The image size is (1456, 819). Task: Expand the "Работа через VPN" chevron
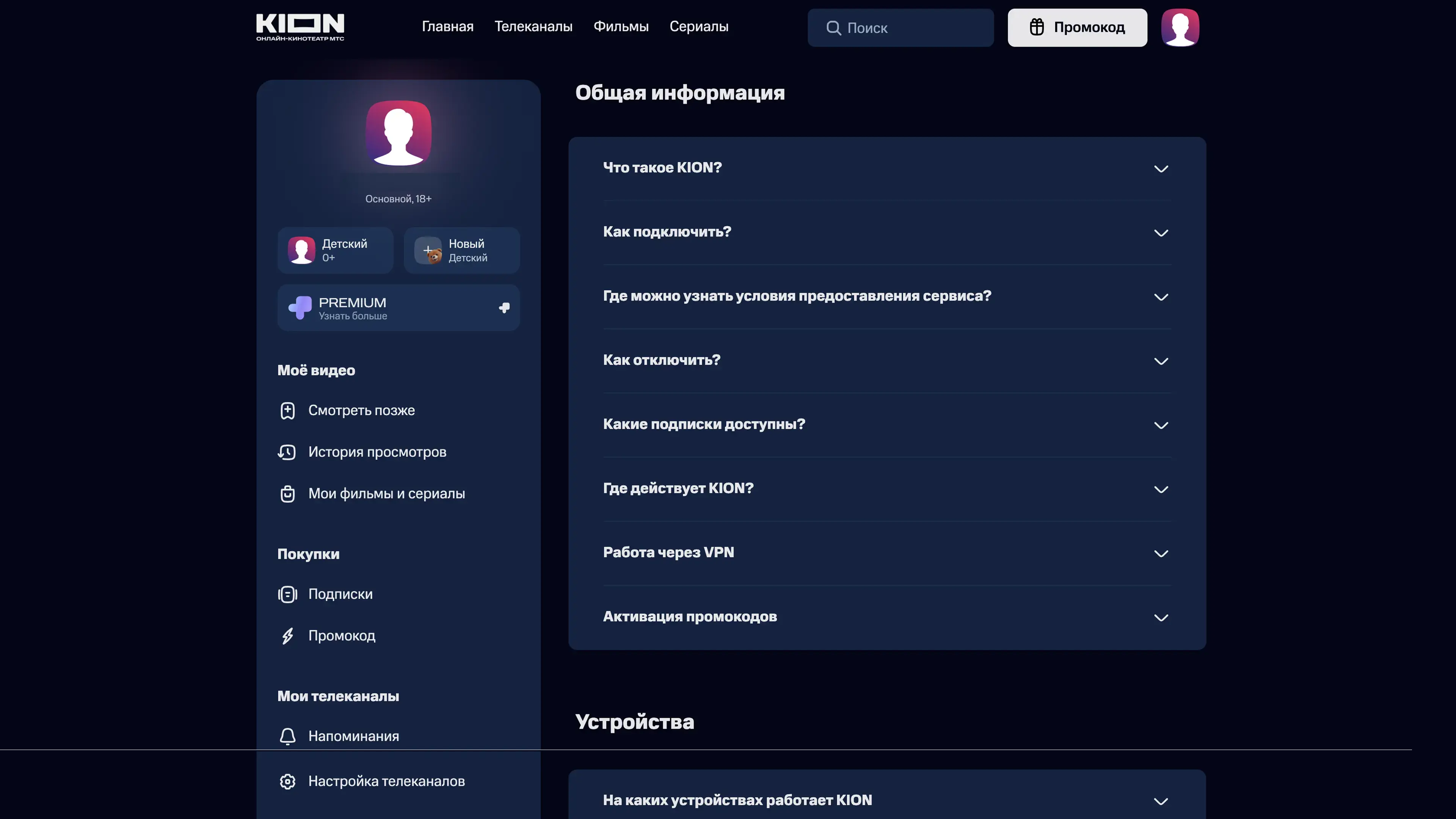[1160, 553]
